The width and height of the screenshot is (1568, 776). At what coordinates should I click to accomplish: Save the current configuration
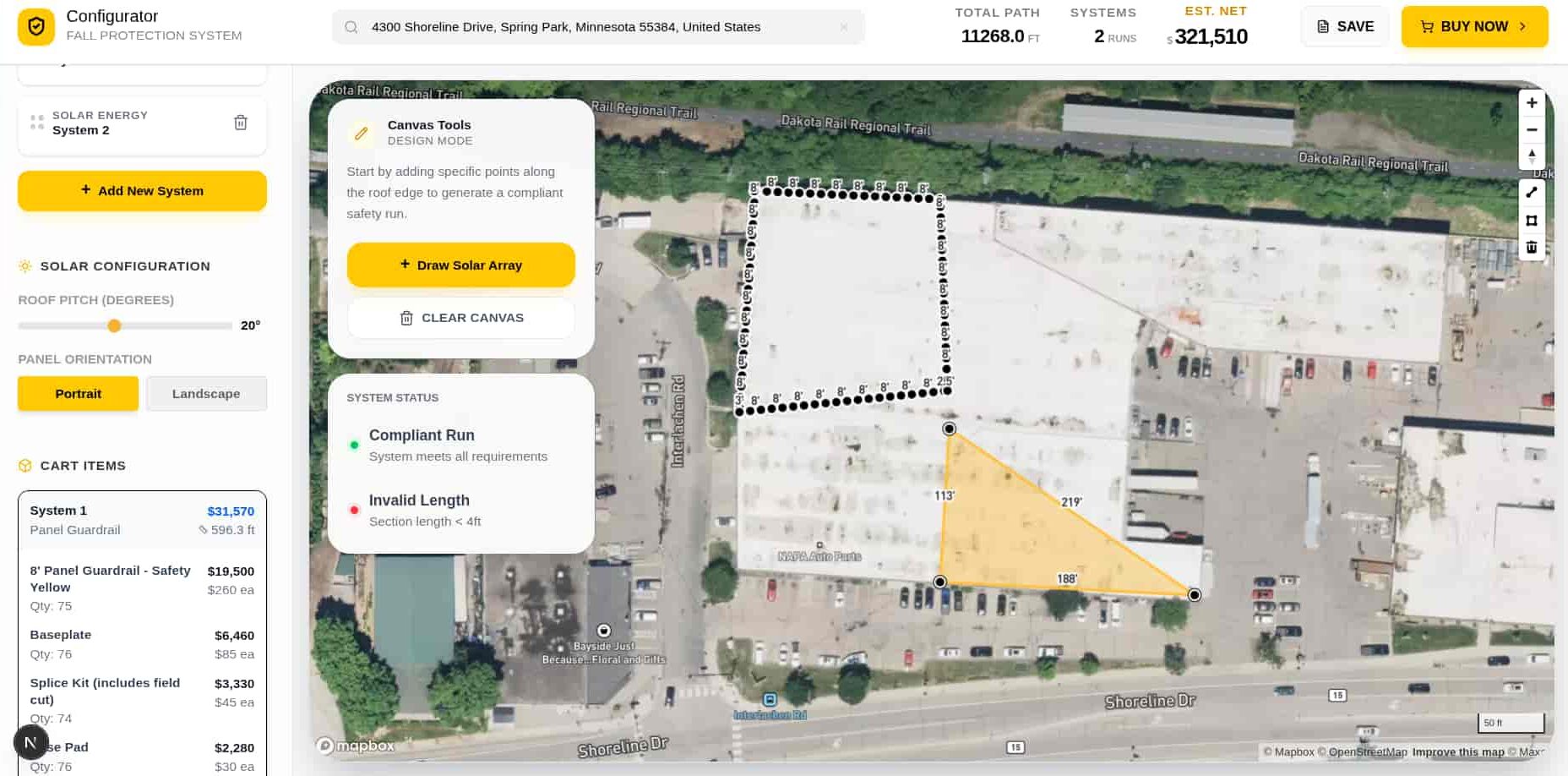tap(1344, 27)
